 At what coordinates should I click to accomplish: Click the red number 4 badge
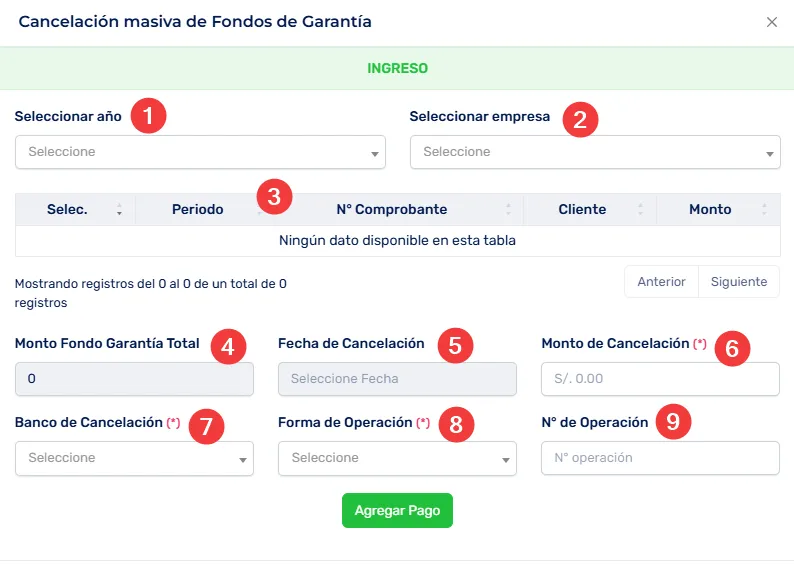pyautogui.click(x=230, y=347)
